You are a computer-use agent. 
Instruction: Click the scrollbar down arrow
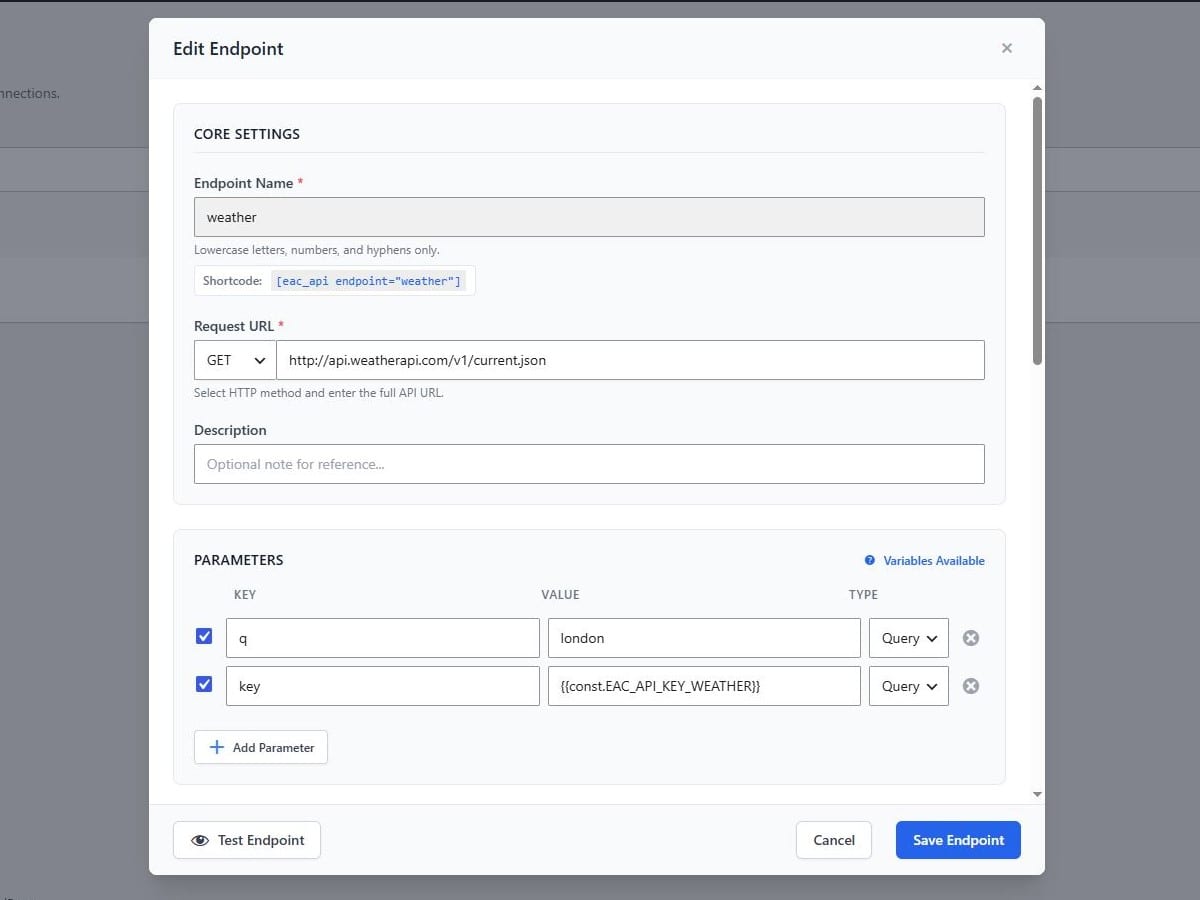point(1037,794)
